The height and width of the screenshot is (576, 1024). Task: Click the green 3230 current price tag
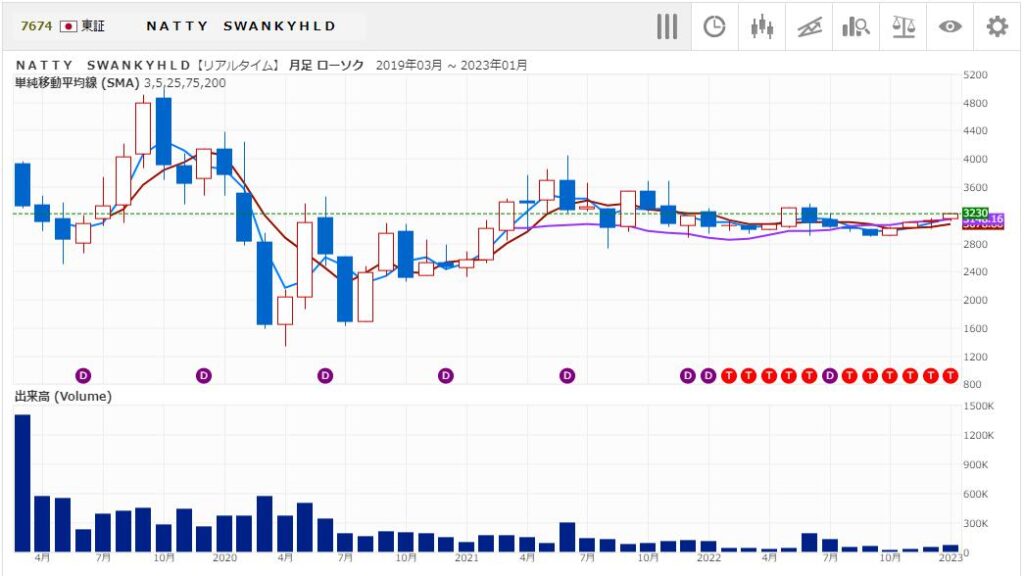click(x=975, y=213)
